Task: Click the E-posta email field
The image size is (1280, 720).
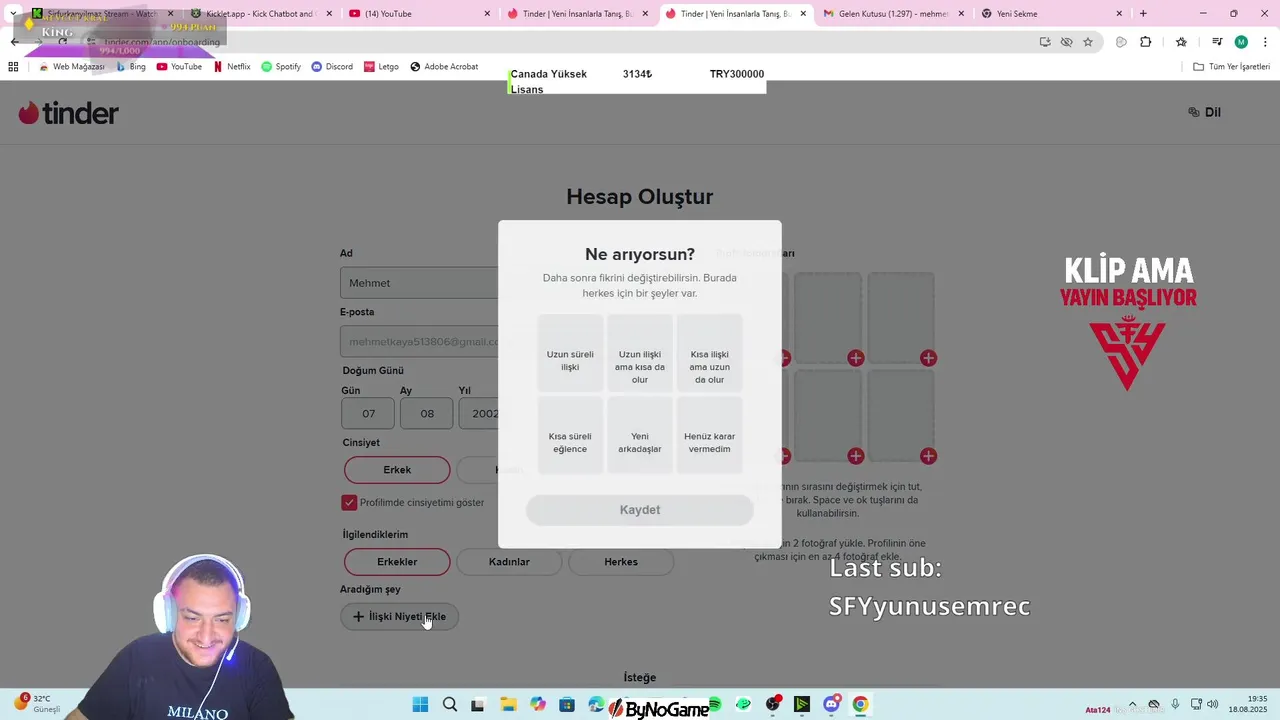Action: coord(420,342)
